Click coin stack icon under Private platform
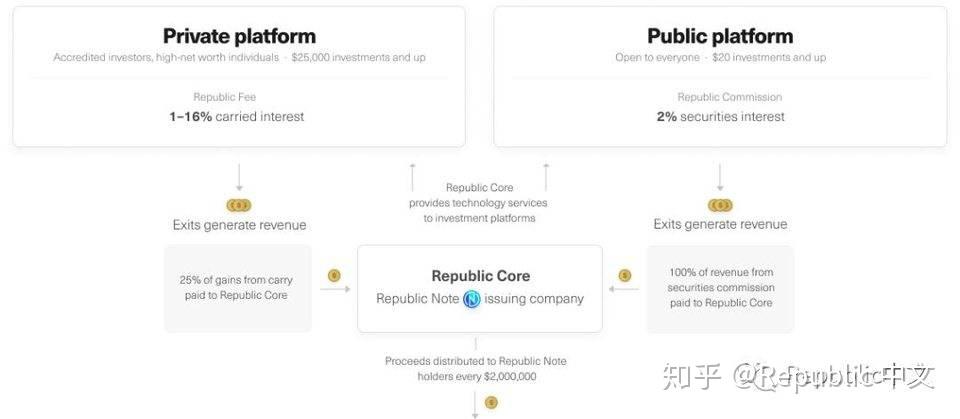Image resolution: width=960 pixels, height=419 pixels. (239, 205)
